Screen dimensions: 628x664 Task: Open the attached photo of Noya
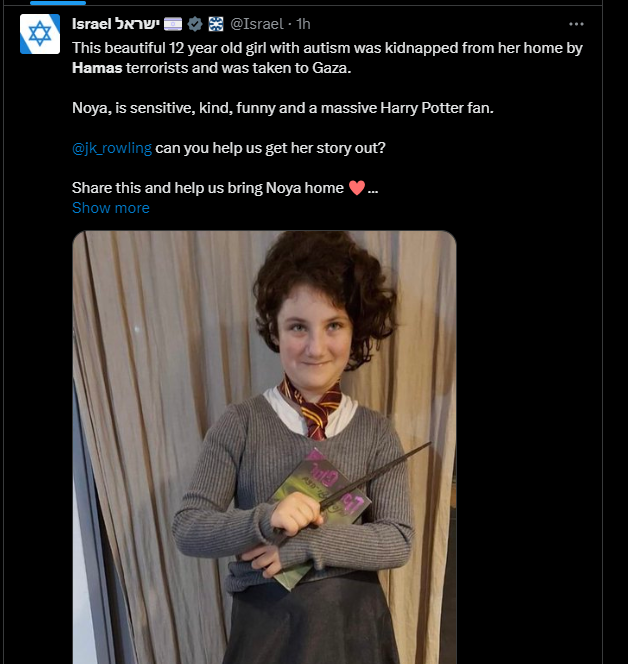264,447
